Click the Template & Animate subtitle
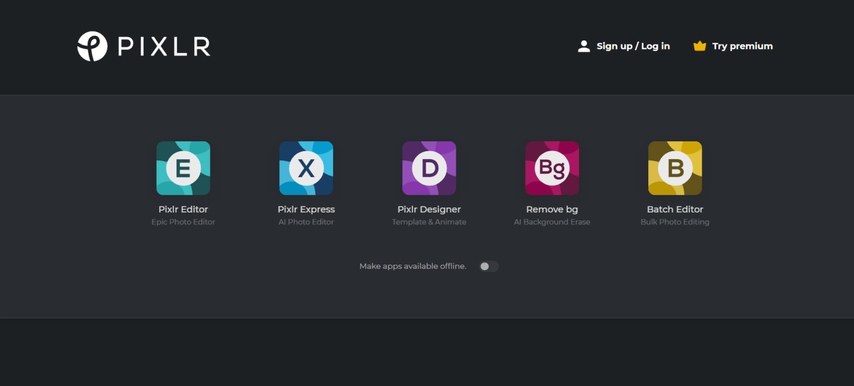The height and width of the screenshot is (386, 854). pyautogui.click(x=429, y=222)
